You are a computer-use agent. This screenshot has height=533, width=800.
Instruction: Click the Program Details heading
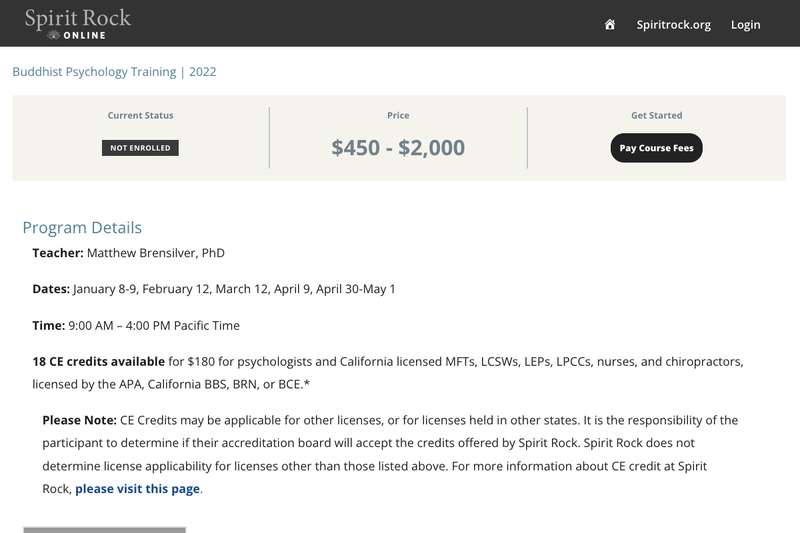82,227
